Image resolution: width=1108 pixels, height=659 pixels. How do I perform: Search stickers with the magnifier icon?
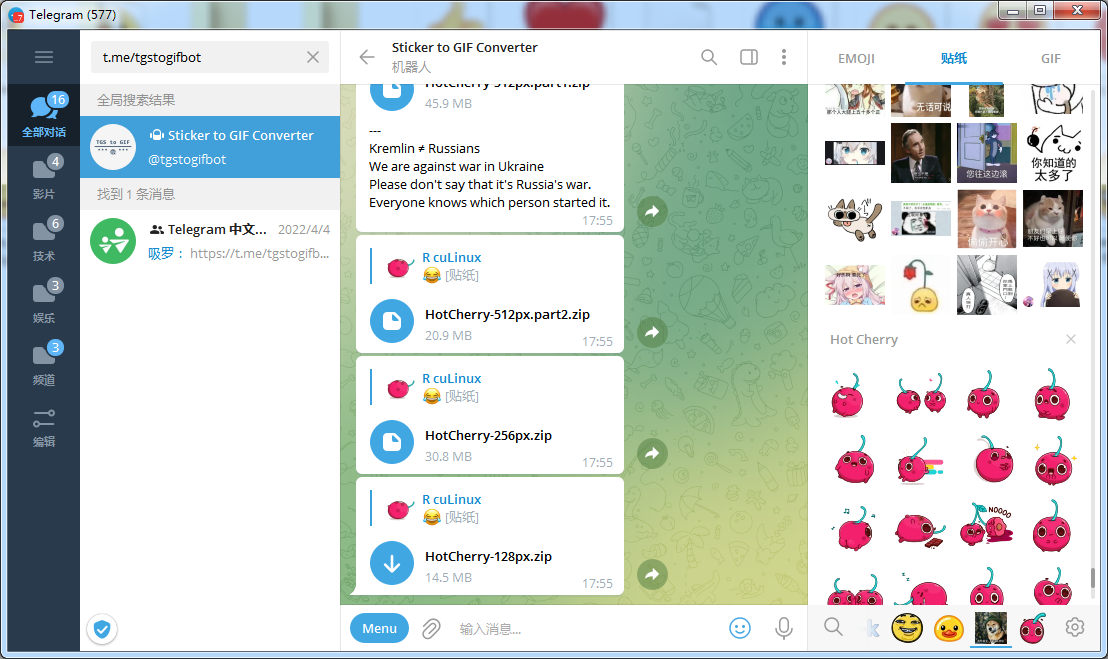point(833,627)
